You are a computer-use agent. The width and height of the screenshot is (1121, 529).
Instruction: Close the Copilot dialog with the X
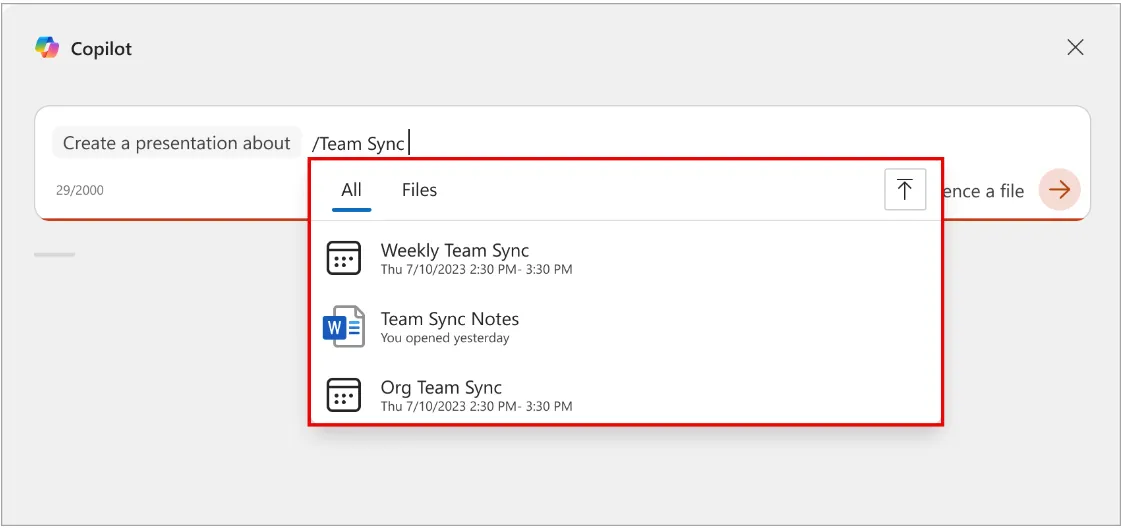click(x=1075, y=47)
